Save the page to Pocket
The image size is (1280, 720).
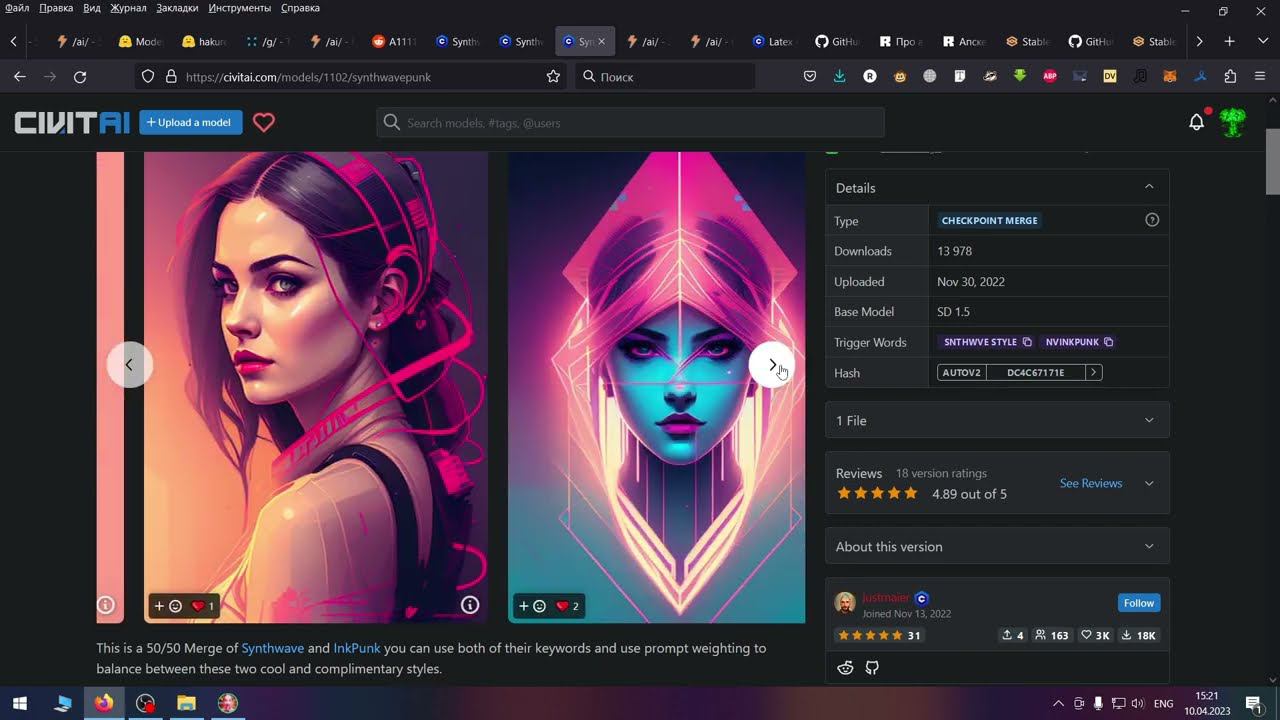(x=810, y=76)
